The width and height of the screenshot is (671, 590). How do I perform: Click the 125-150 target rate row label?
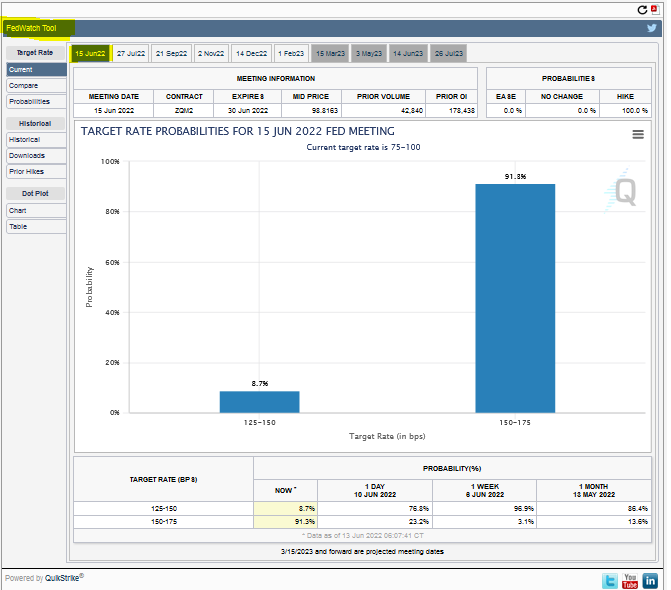pyautogui.click(x=164, y=509)
